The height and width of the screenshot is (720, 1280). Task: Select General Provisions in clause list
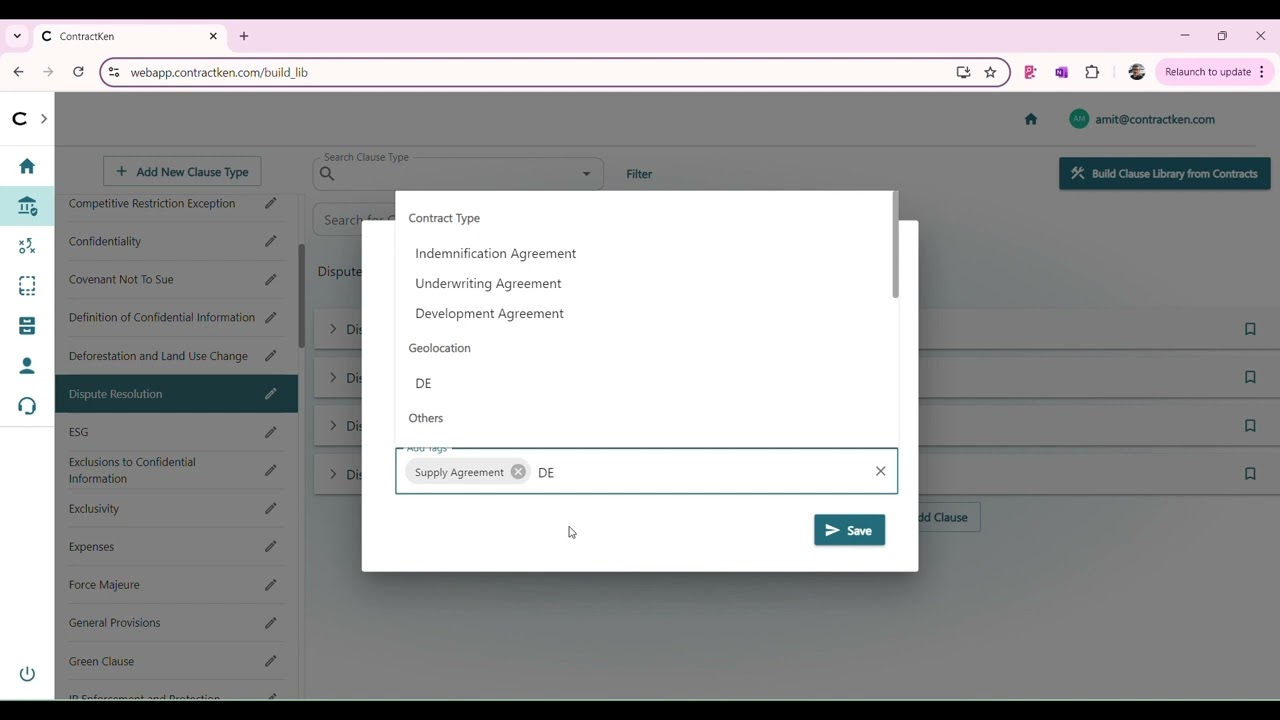point(114,623)
